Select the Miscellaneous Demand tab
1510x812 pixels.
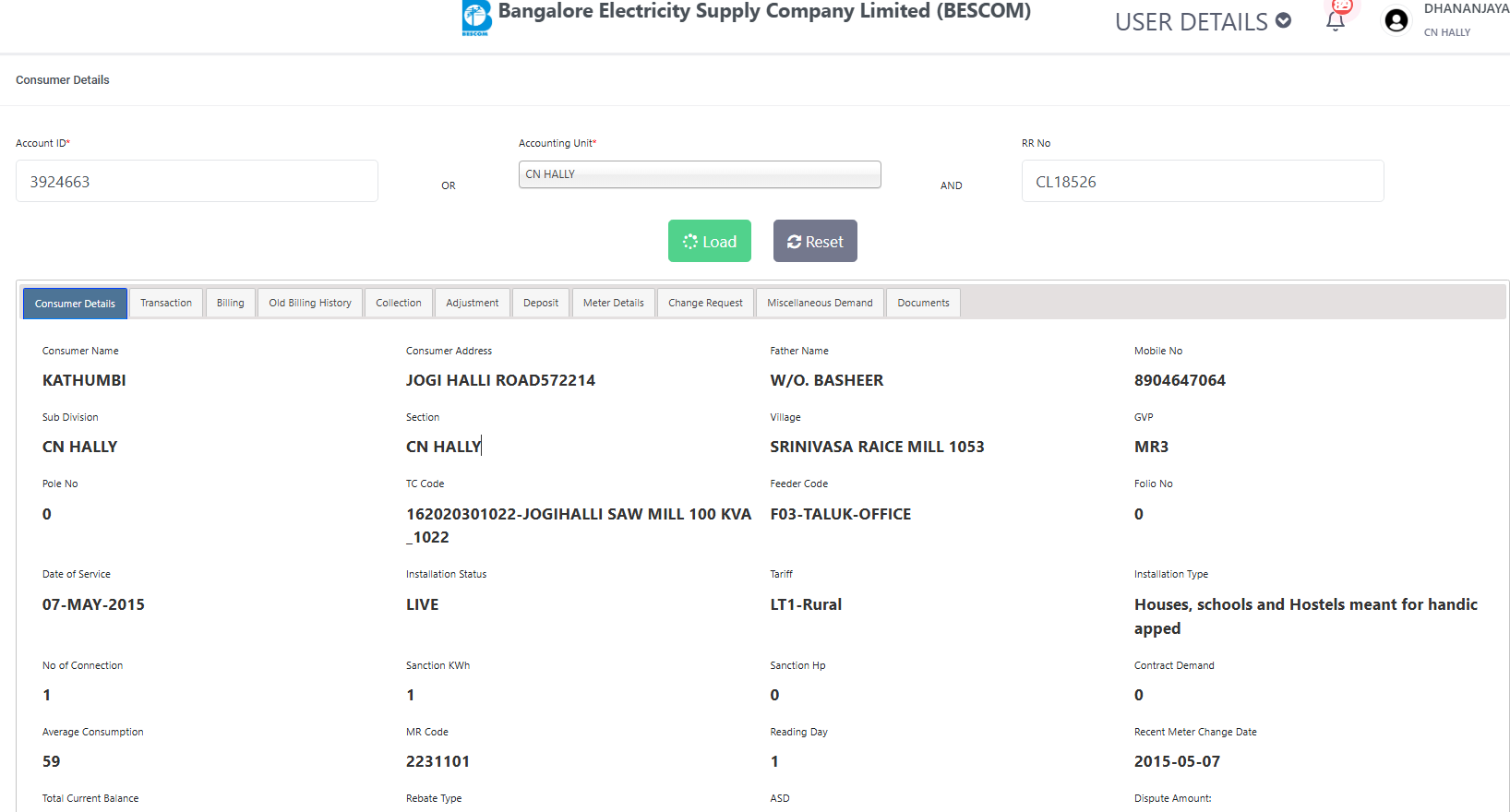tap(820, 303)
